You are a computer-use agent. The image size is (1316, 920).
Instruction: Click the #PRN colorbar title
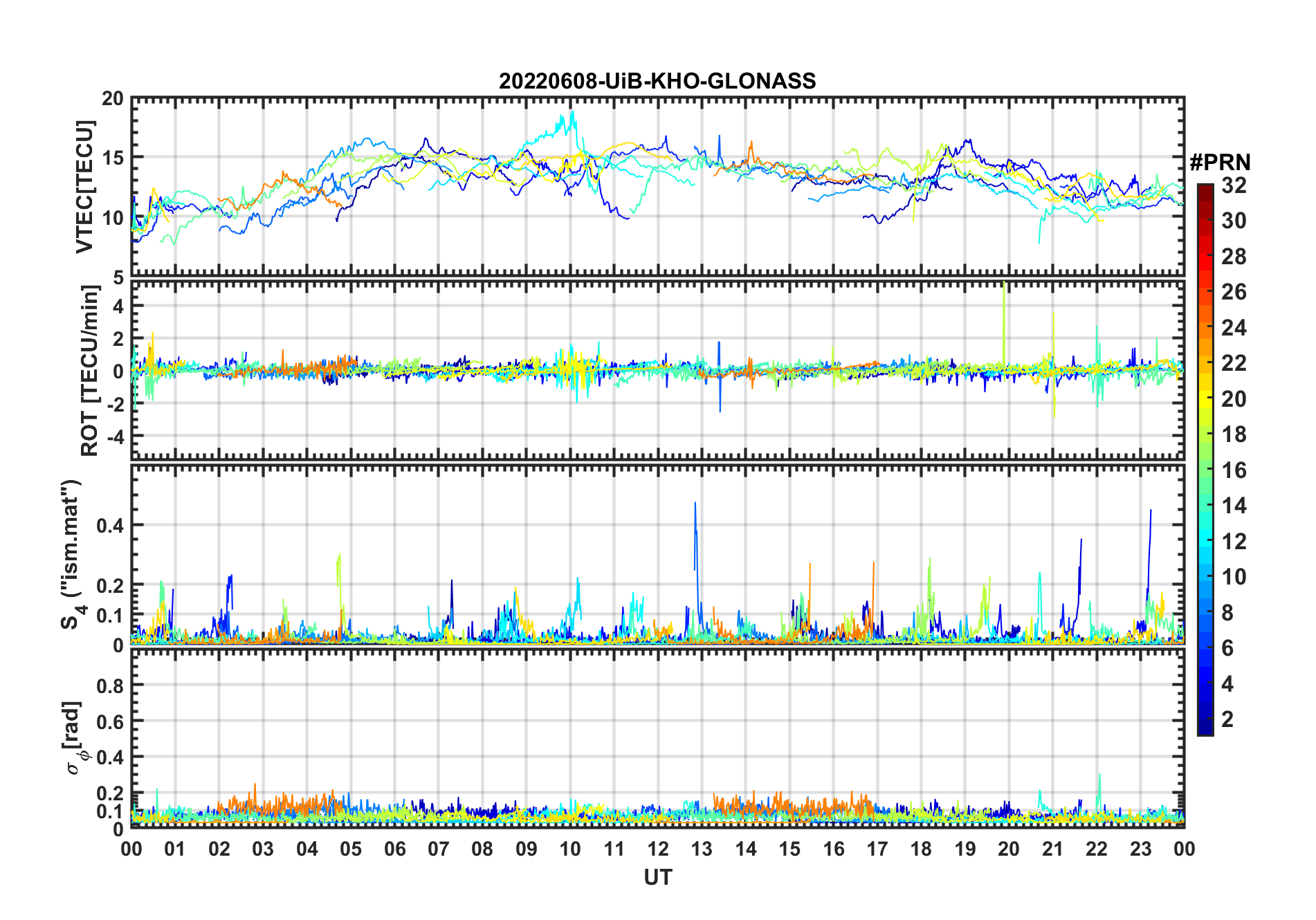[x=1220, y=163]
